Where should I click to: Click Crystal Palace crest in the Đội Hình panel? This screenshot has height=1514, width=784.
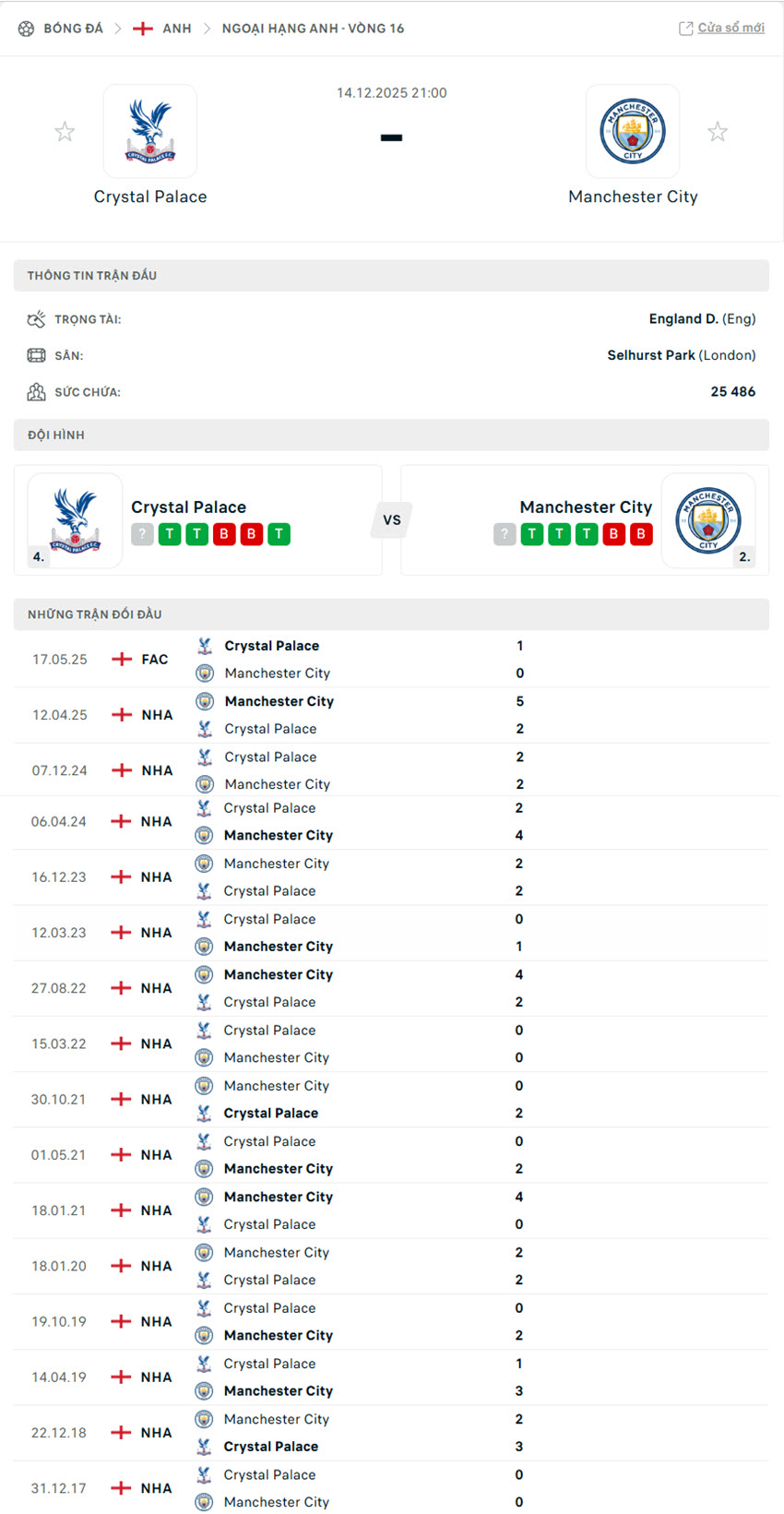[74, 519]
